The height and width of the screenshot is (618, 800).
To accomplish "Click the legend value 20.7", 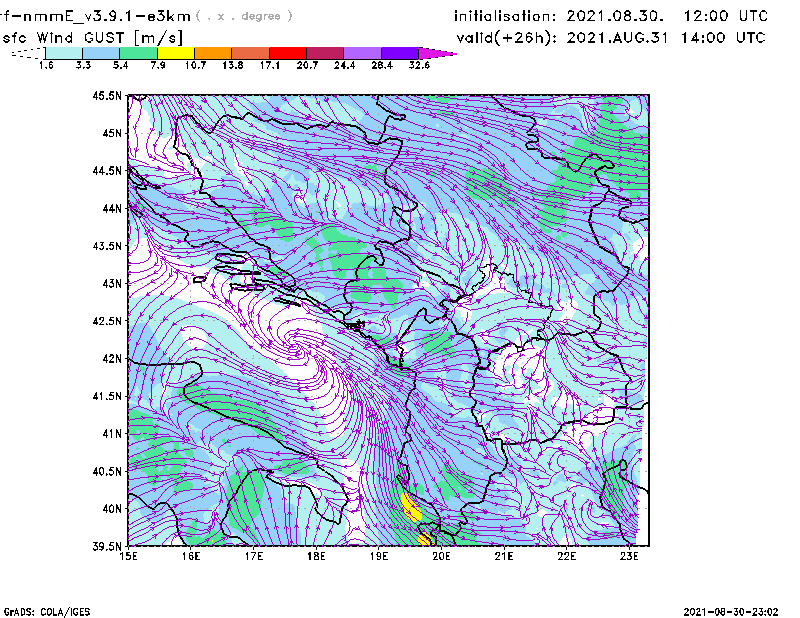I will (x=307, y=65).
